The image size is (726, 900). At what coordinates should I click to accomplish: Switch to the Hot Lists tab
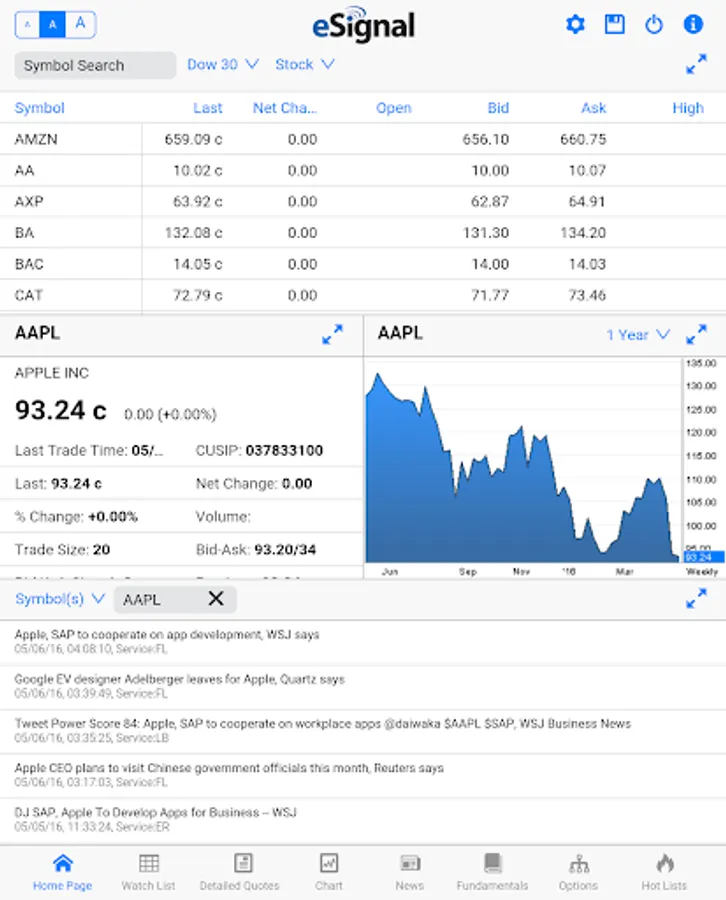(664, 871)
